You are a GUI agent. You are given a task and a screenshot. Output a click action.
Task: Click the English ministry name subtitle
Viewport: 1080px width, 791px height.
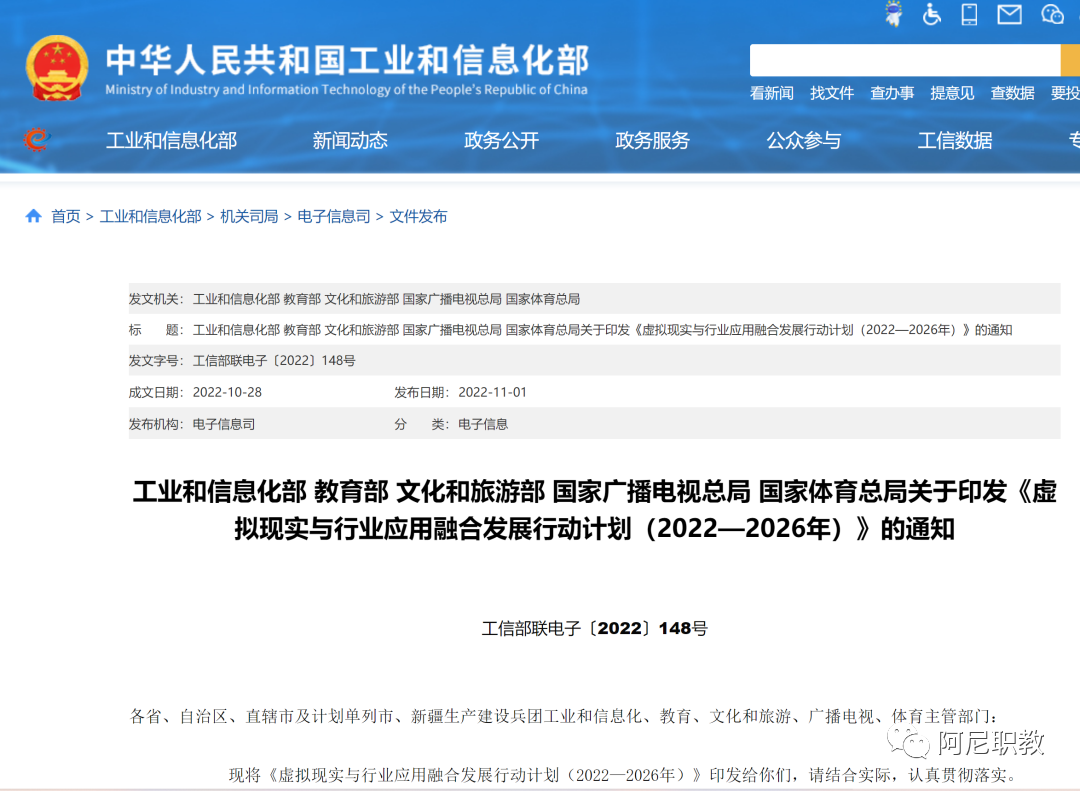click(346, 90)
